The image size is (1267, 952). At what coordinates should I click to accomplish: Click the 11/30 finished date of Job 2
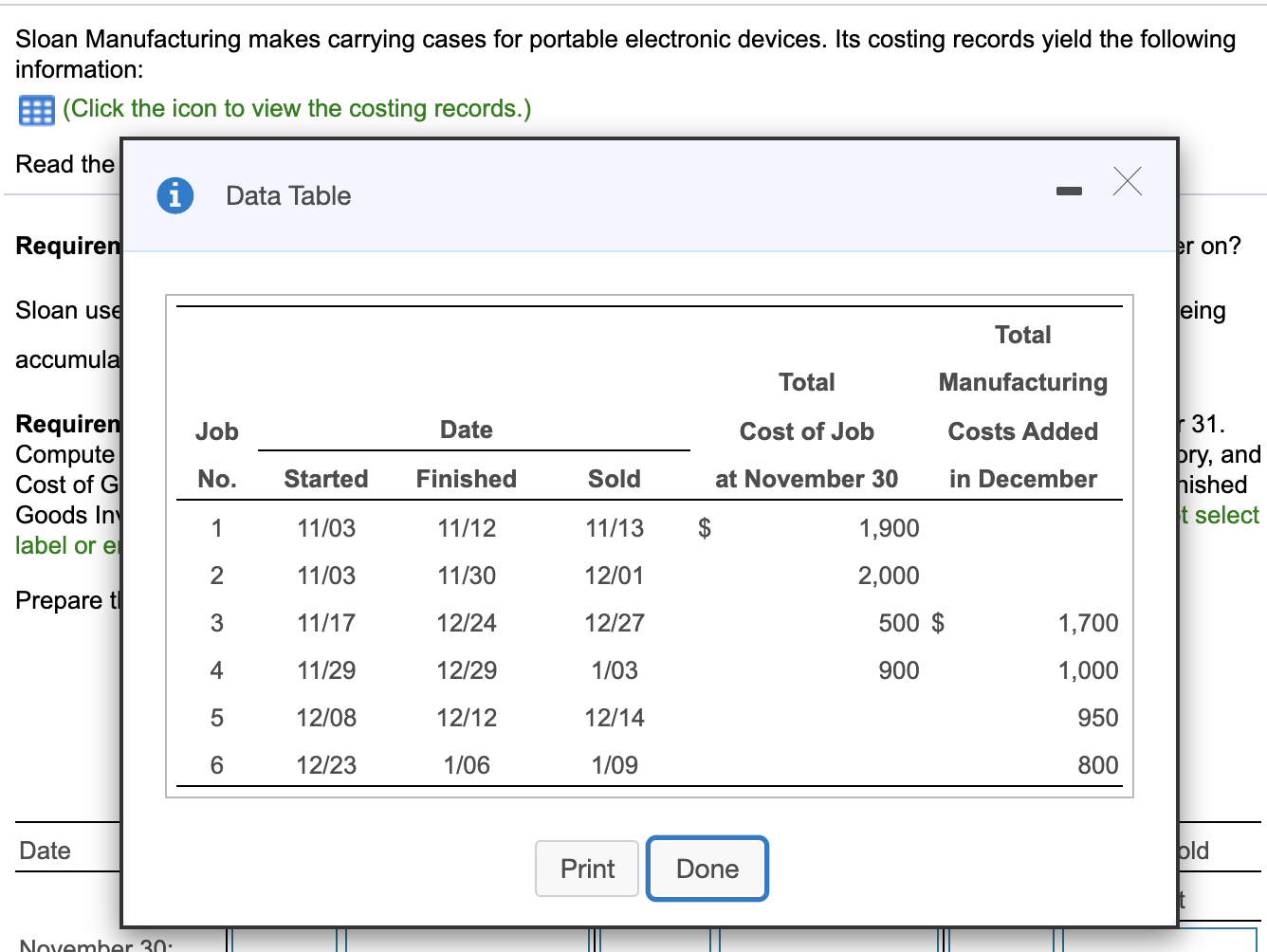(x=467, y=576)
